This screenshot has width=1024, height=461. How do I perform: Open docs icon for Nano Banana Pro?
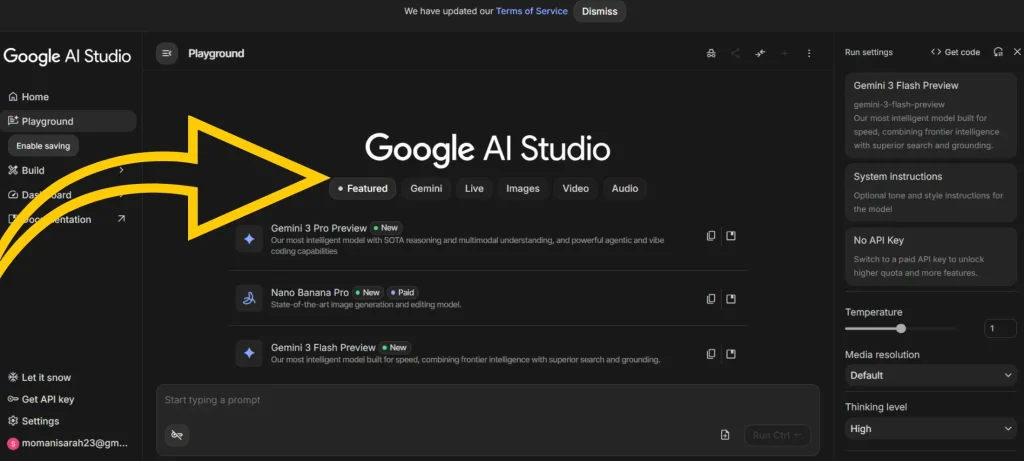(x=731, y=299)
